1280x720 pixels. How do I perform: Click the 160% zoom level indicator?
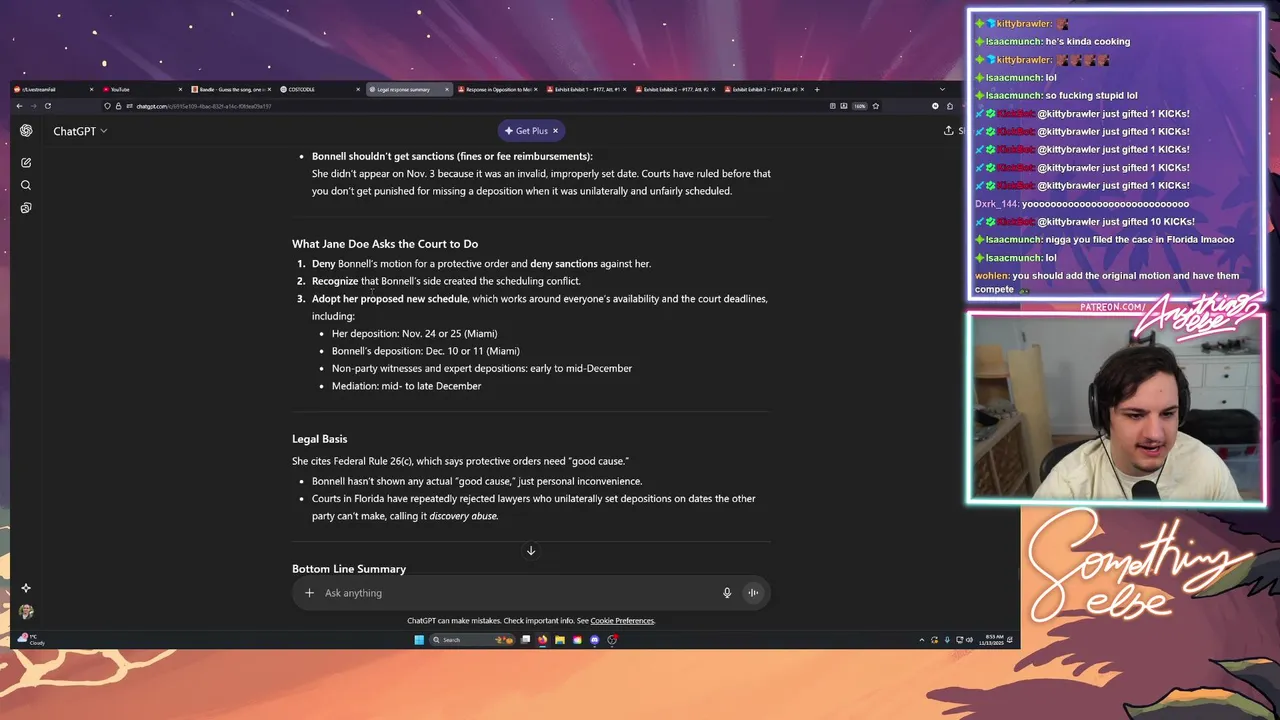pos(859,106)
